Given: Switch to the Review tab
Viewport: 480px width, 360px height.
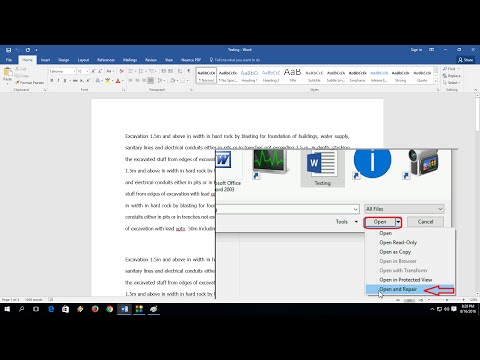Looking at the screenshot, I should click(151, 60).
